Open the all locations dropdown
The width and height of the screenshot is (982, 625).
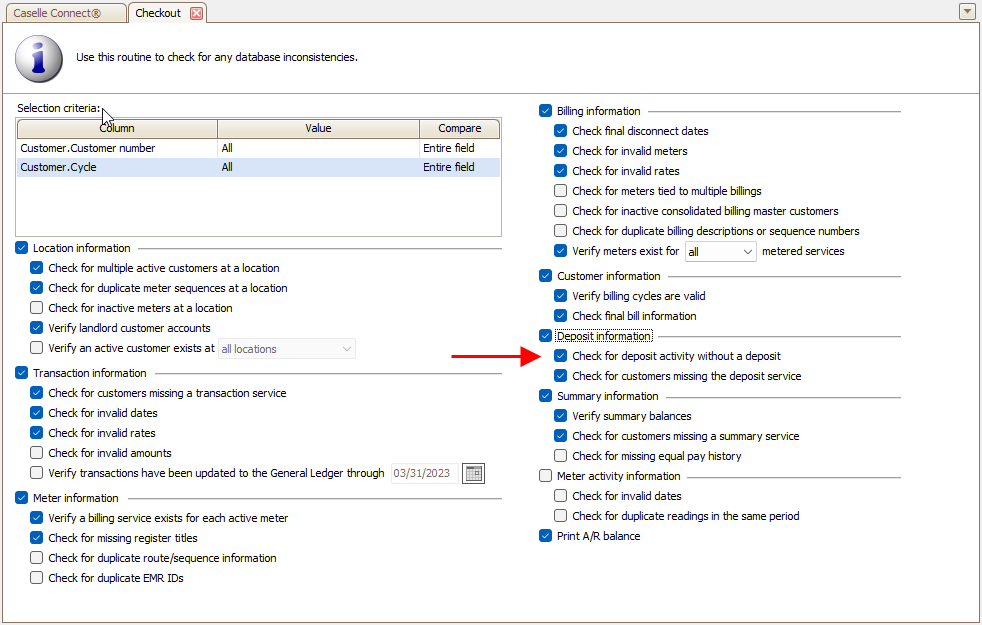(287, 349)
